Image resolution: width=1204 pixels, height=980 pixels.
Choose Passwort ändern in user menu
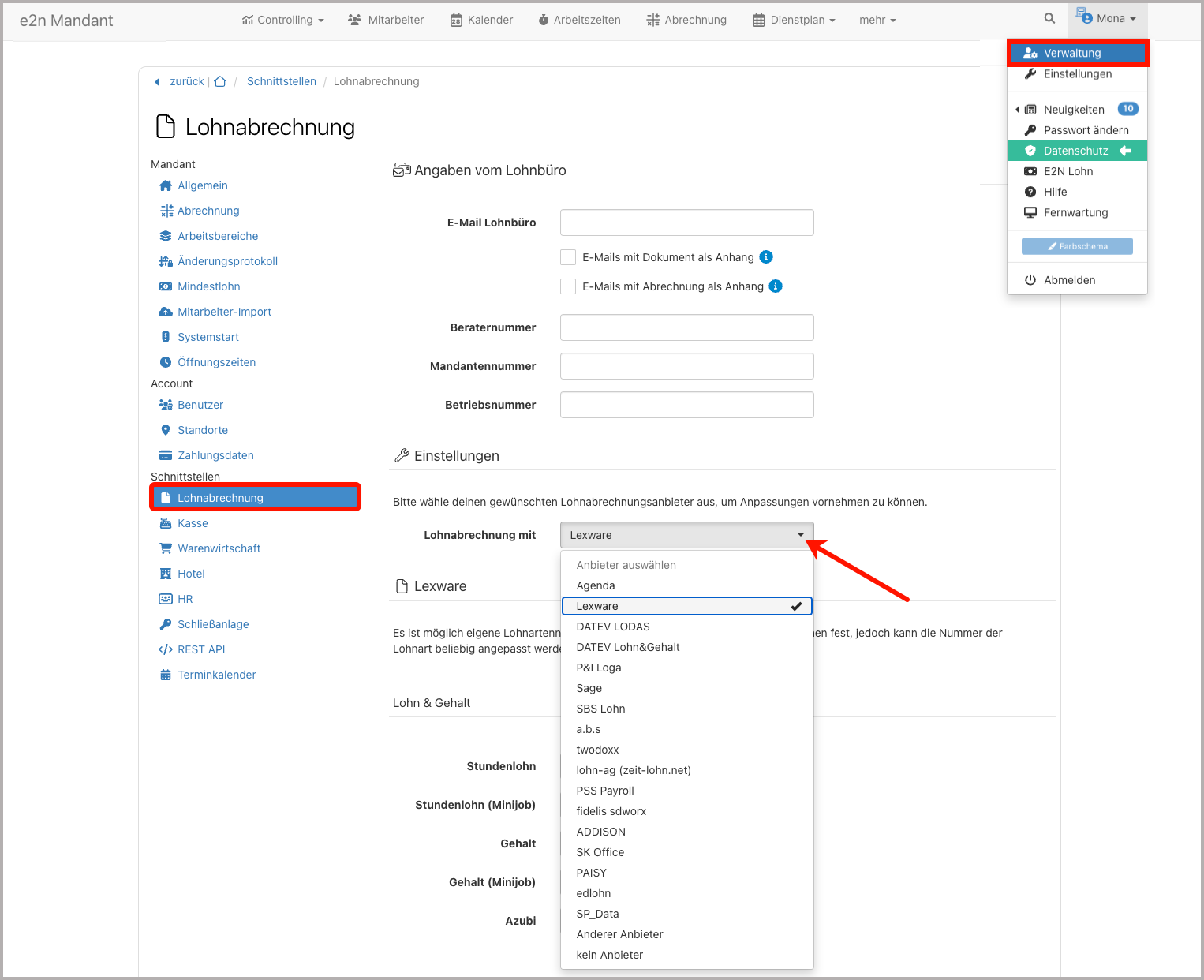tap(1086, 130)
